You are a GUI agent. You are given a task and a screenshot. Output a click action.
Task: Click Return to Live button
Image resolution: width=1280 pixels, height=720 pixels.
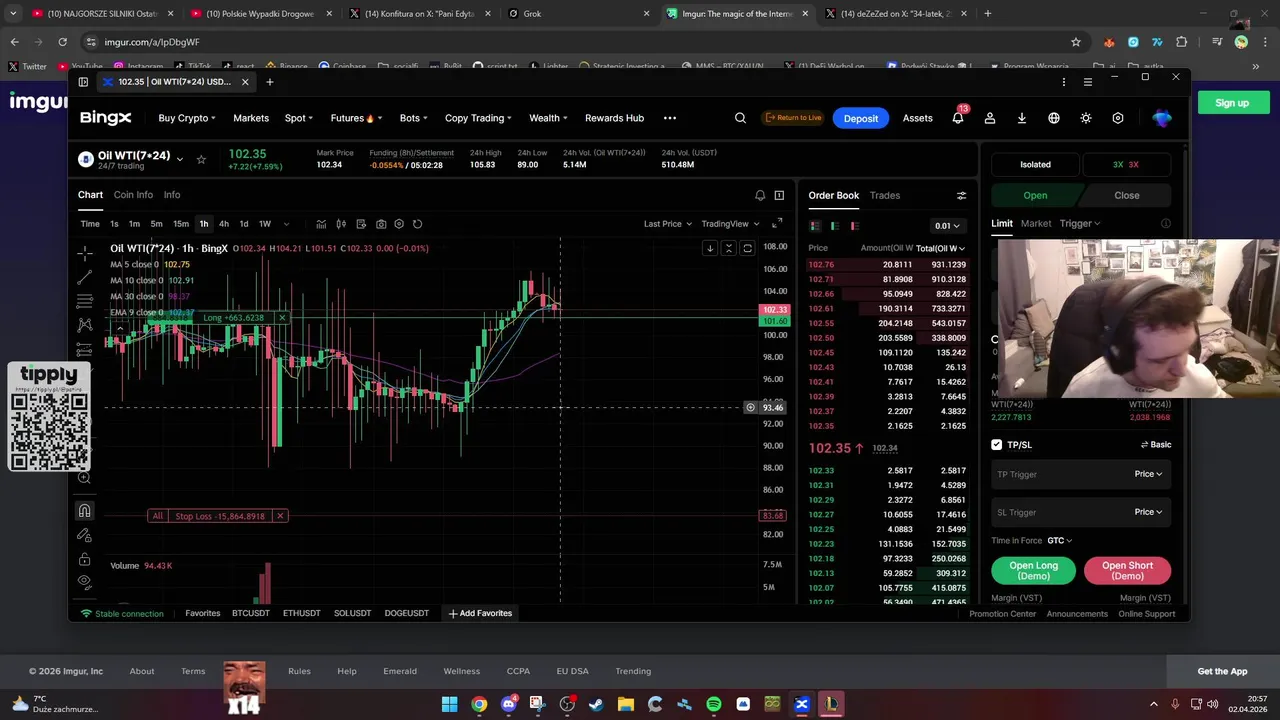click(793, 118)
